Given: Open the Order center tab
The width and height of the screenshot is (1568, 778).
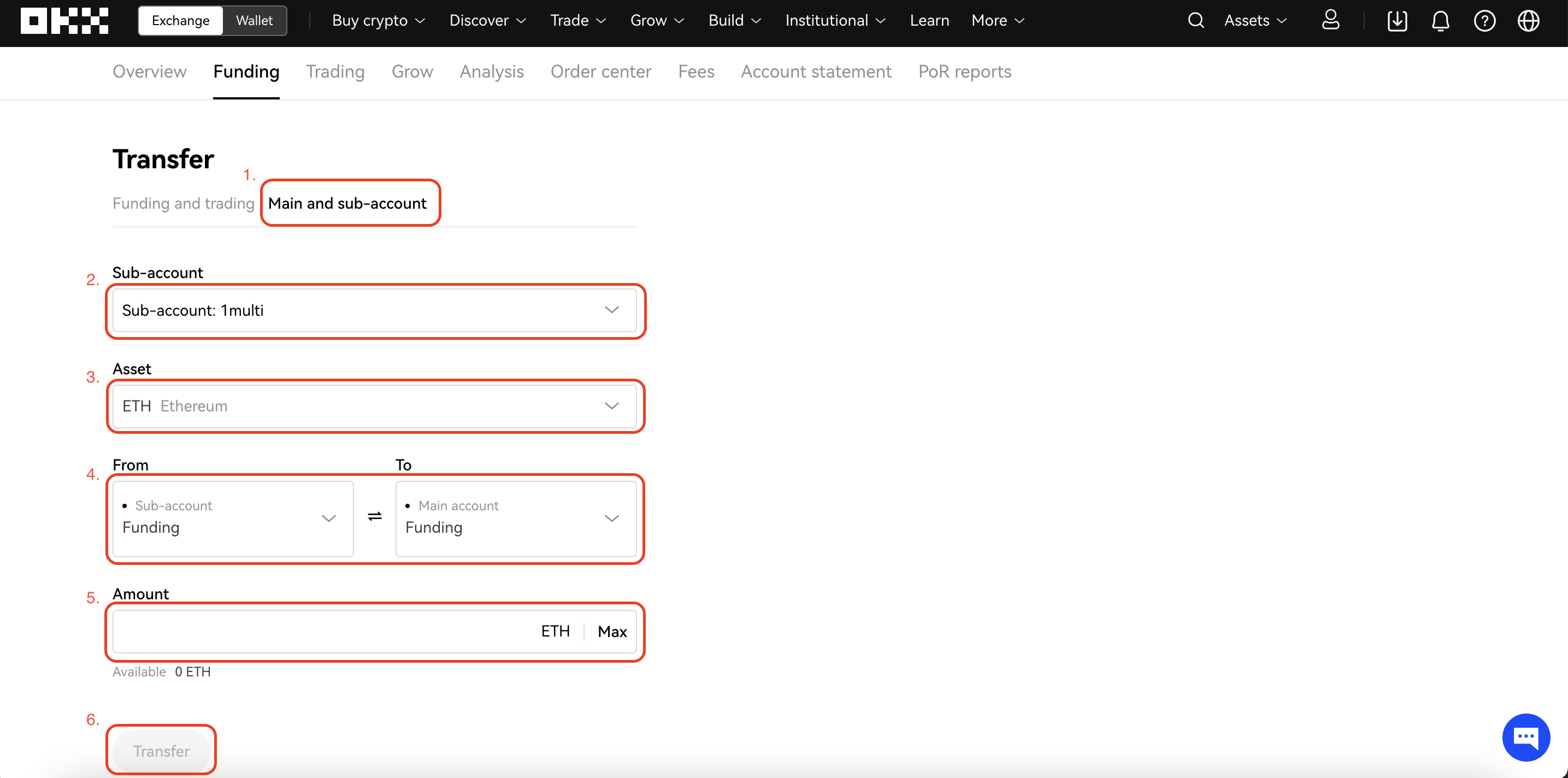Looking at the screenshot, I should click(x=601, y=72).
